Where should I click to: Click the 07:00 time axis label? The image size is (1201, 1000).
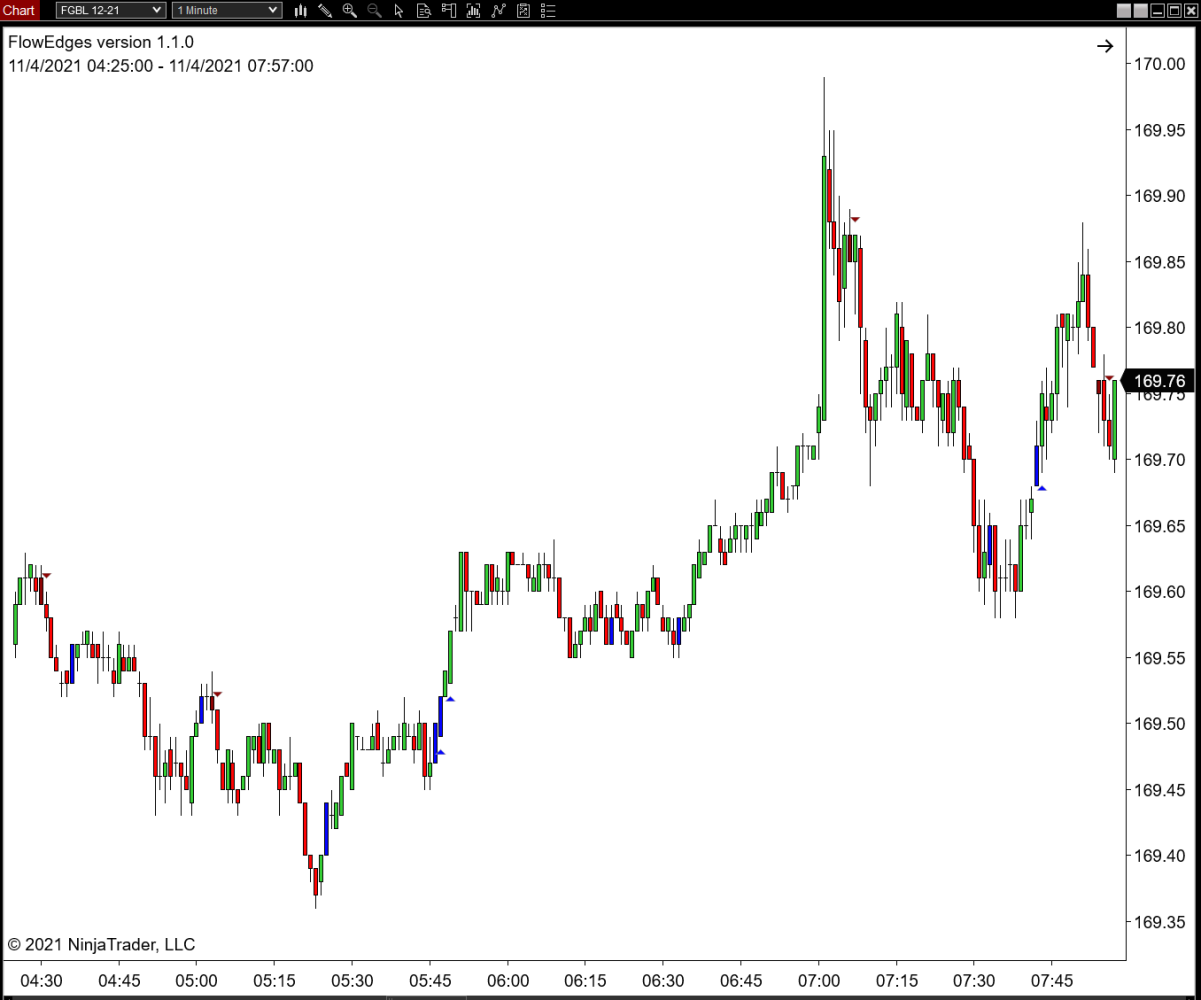(x=819, y=980)
